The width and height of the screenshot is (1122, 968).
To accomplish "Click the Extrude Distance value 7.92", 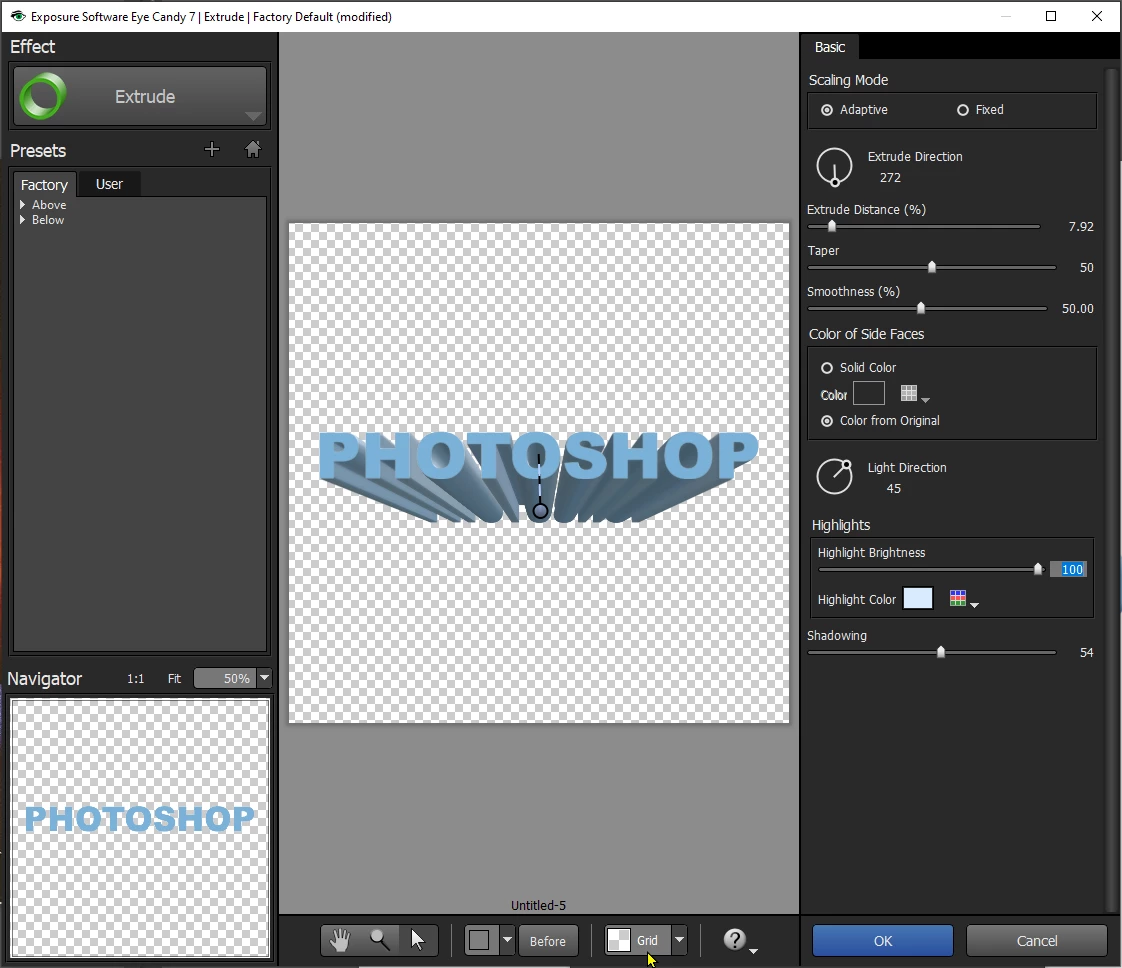I will click(1080, 226).
